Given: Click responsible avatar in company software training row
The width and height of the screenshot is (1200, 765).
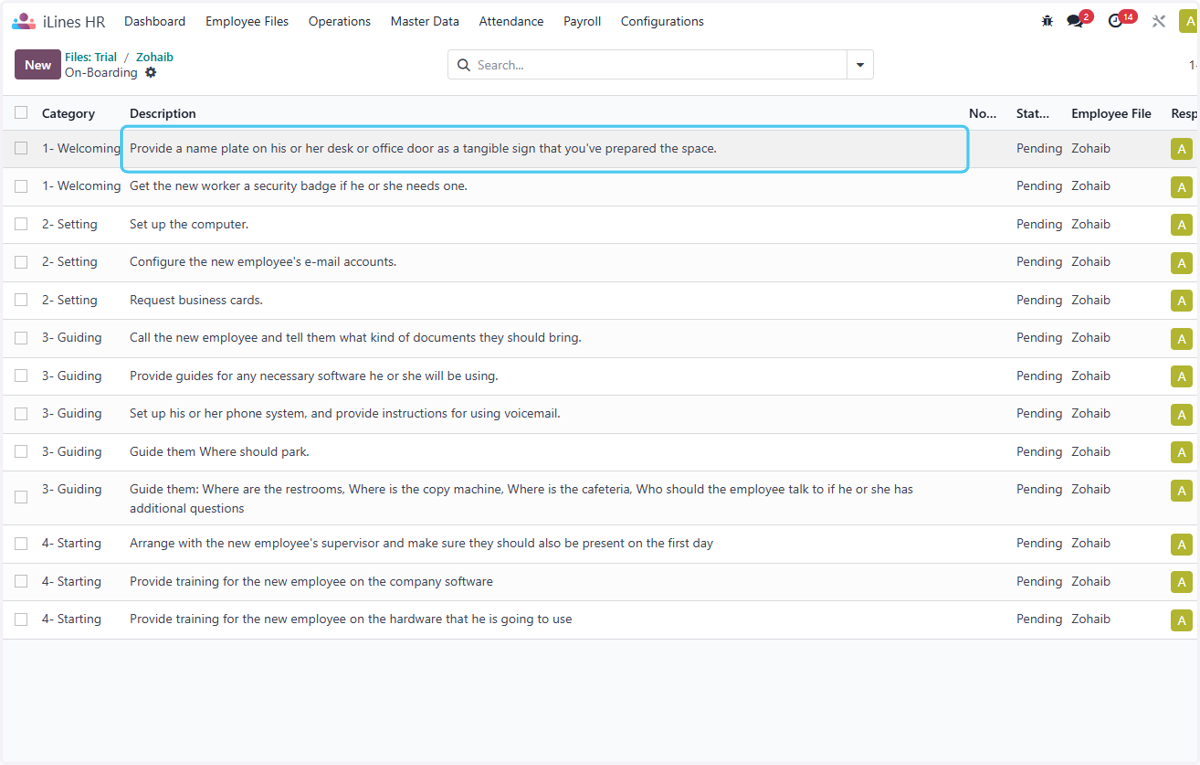Looking at the screenshot, I should [x=1182, y=583].
